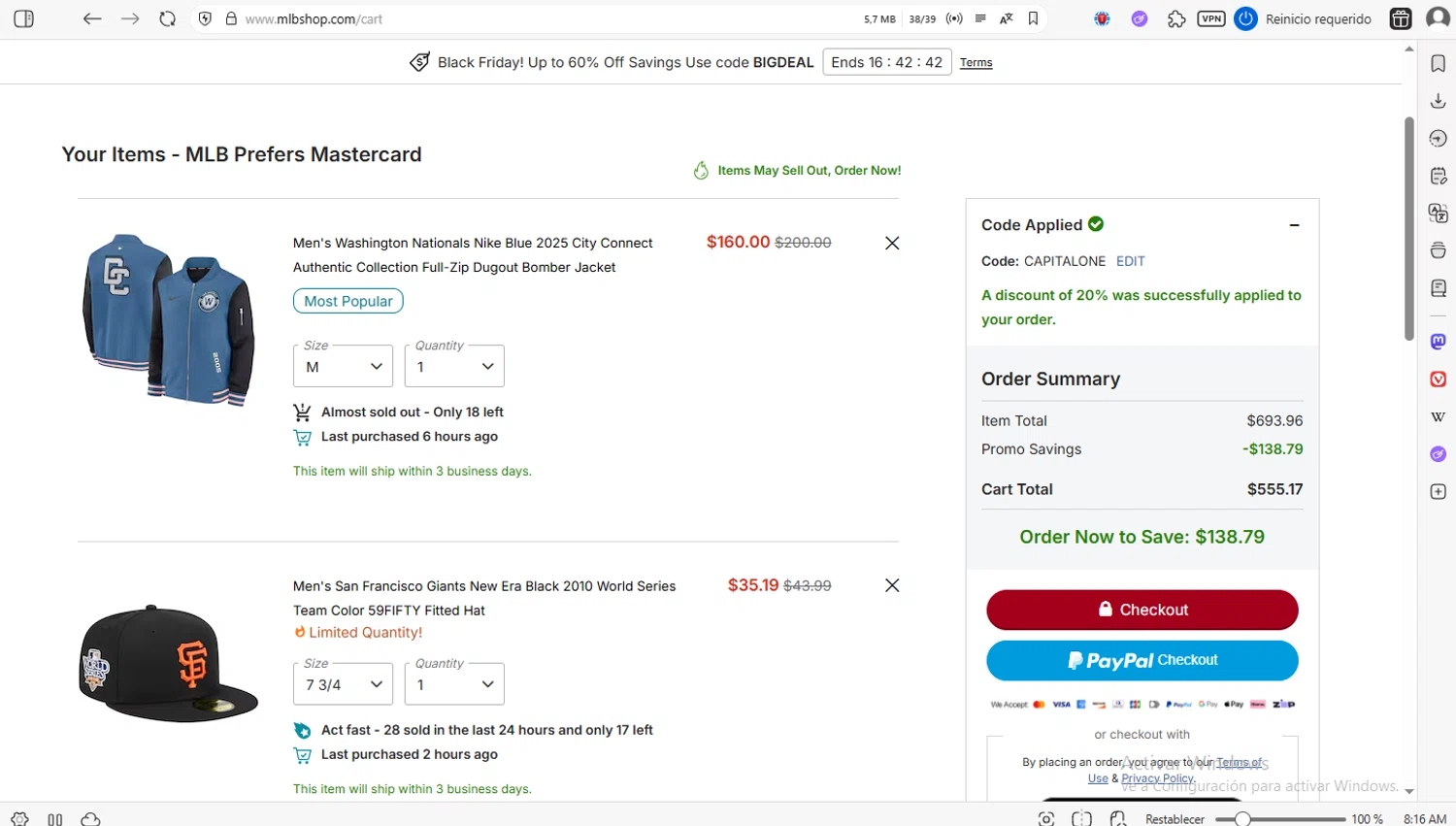Open the San Francisco Giants hat product title

click(x=484, y=598)
